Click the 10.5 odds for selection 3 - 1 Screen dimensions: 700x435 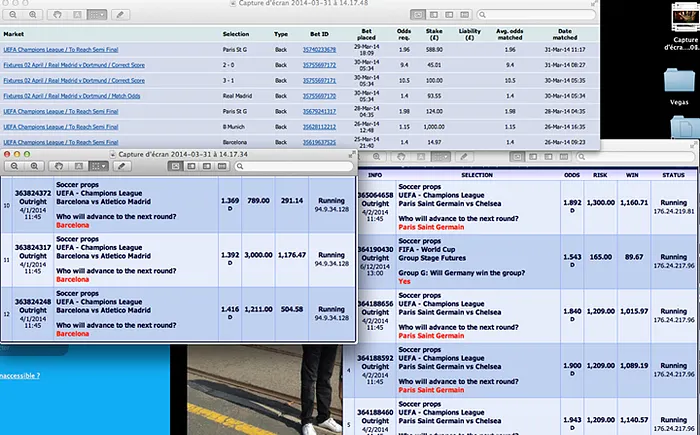point(404,80)
